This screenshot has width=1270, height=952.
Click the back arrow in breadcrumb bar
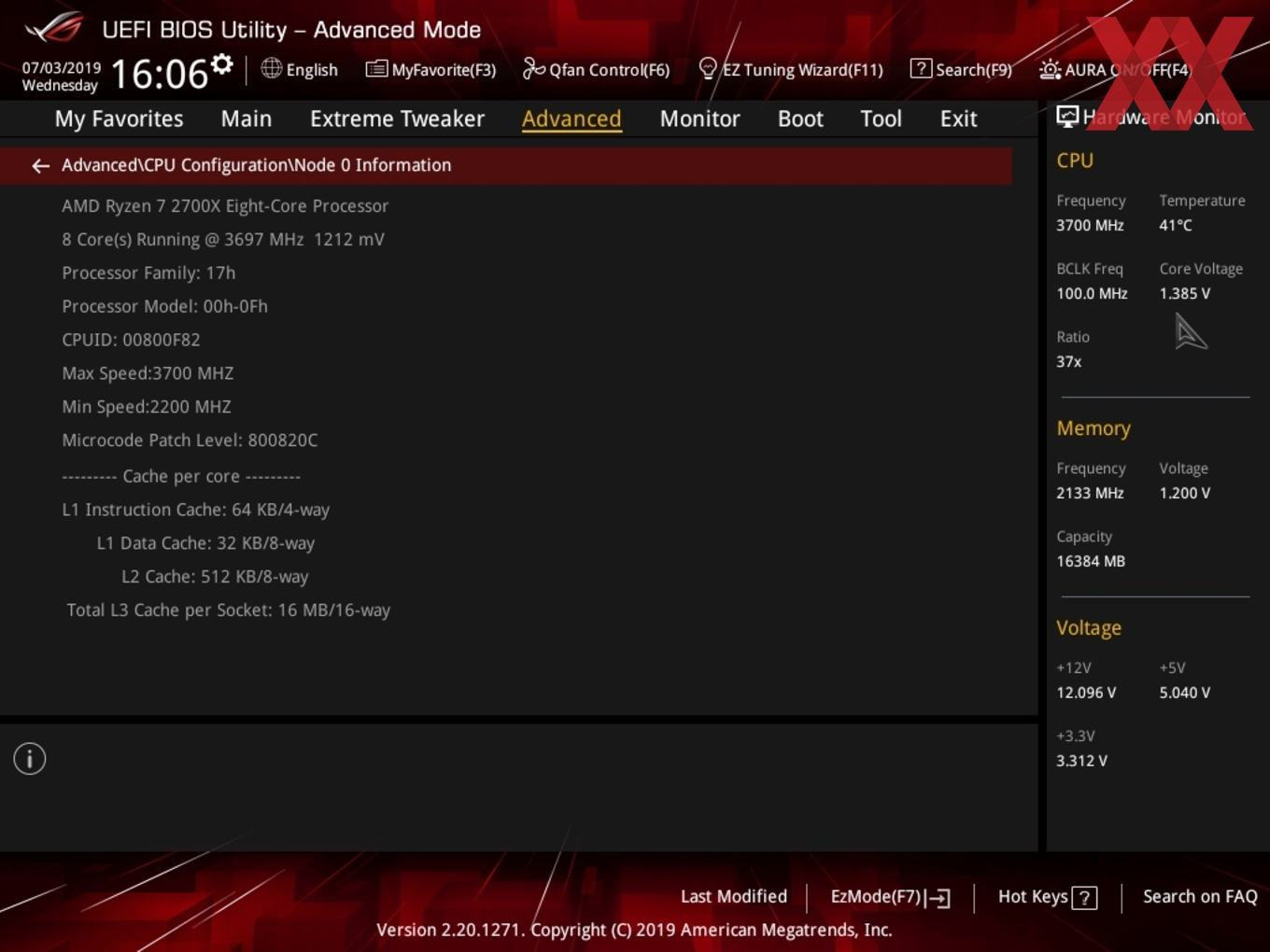pos(40,165)
